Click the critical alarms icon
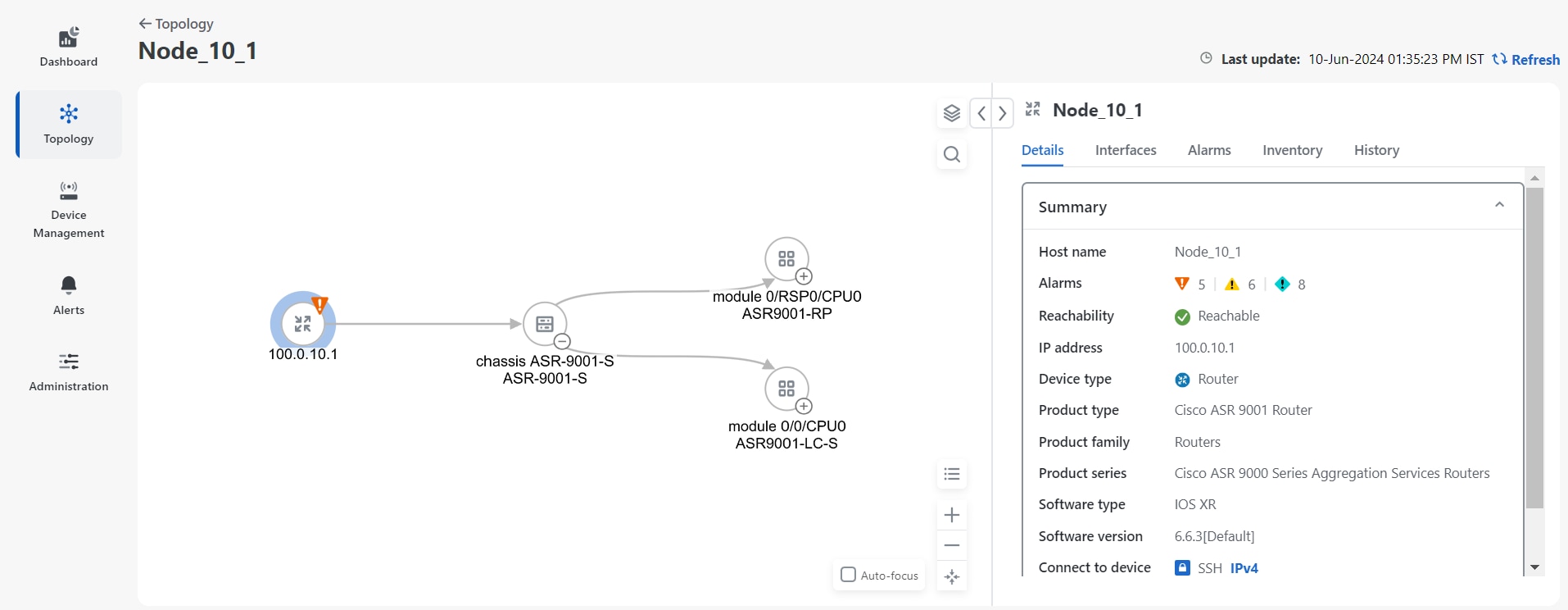This screenshot has width=1568, height=610. click(1181, 284)
